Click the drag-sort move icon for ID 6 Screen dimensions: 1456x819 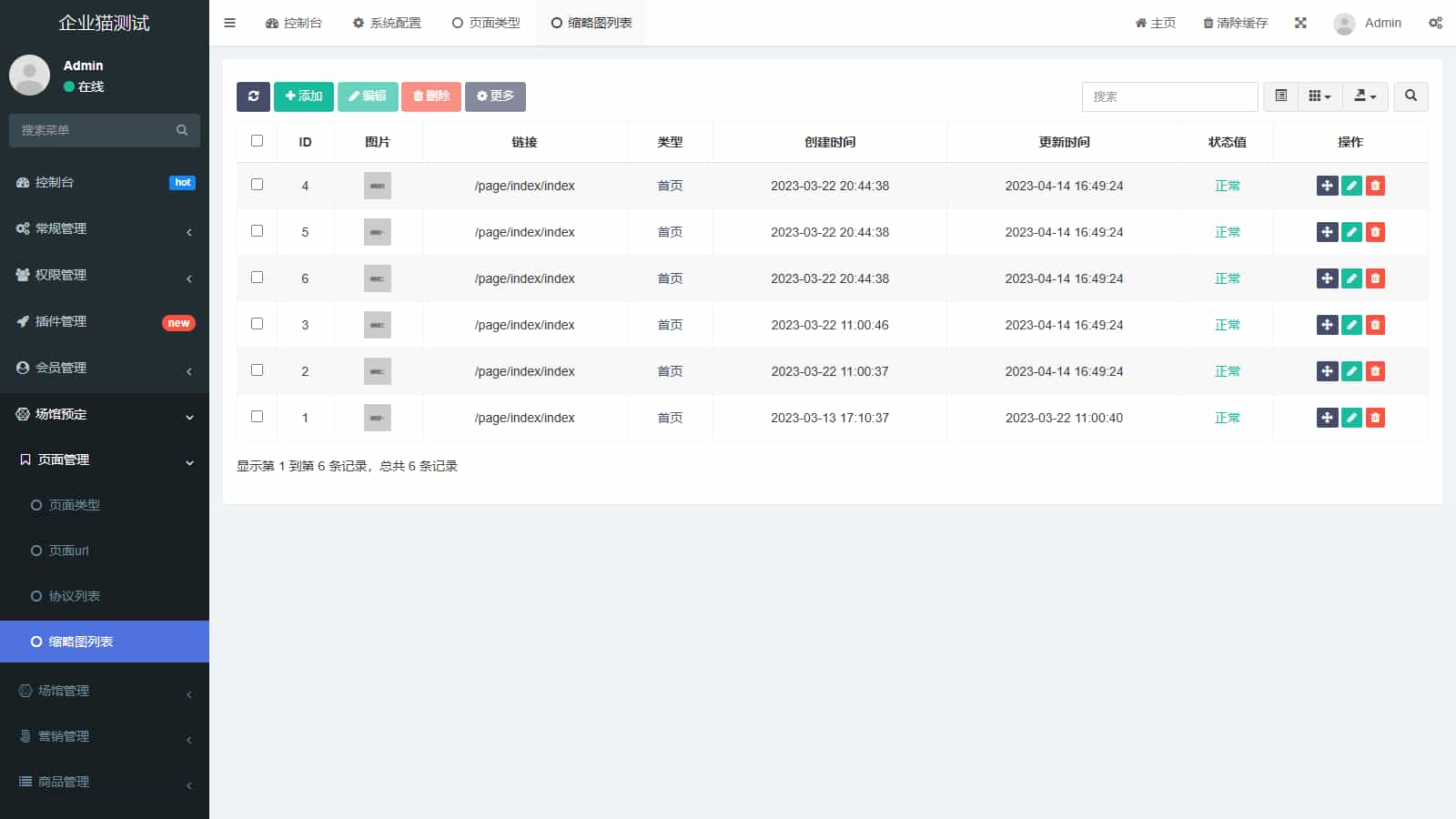coord(1327,278)
